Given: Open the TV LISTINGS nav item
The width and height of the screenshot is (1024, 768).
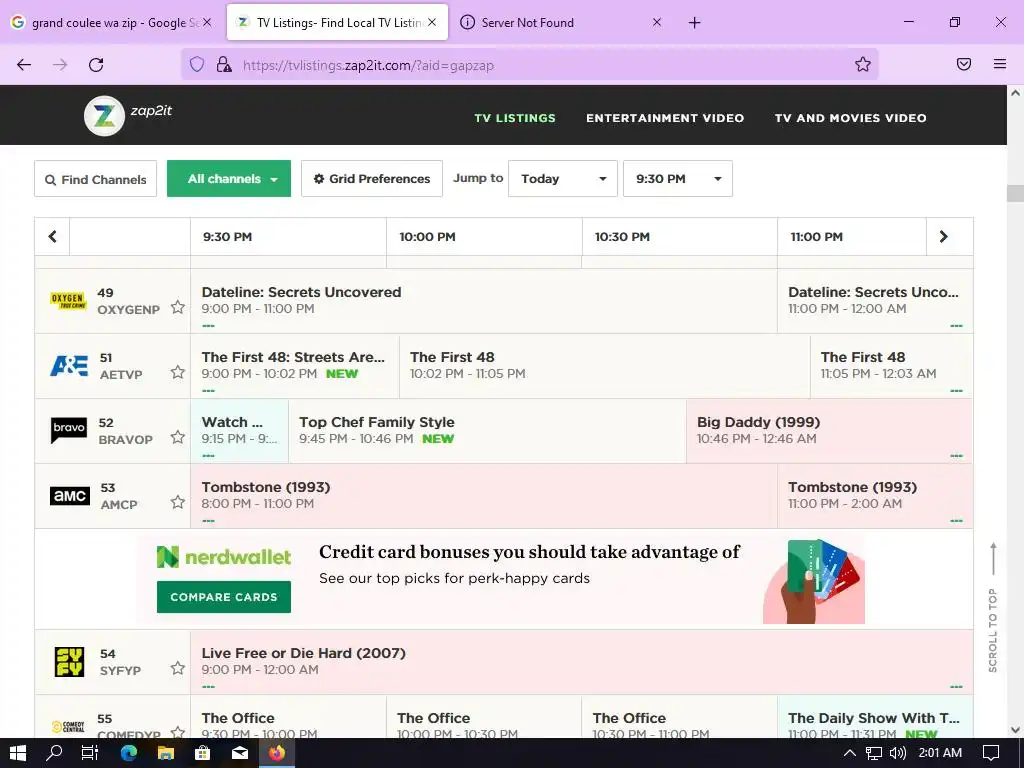Looking at the screenshot, I should pos(515,118).
